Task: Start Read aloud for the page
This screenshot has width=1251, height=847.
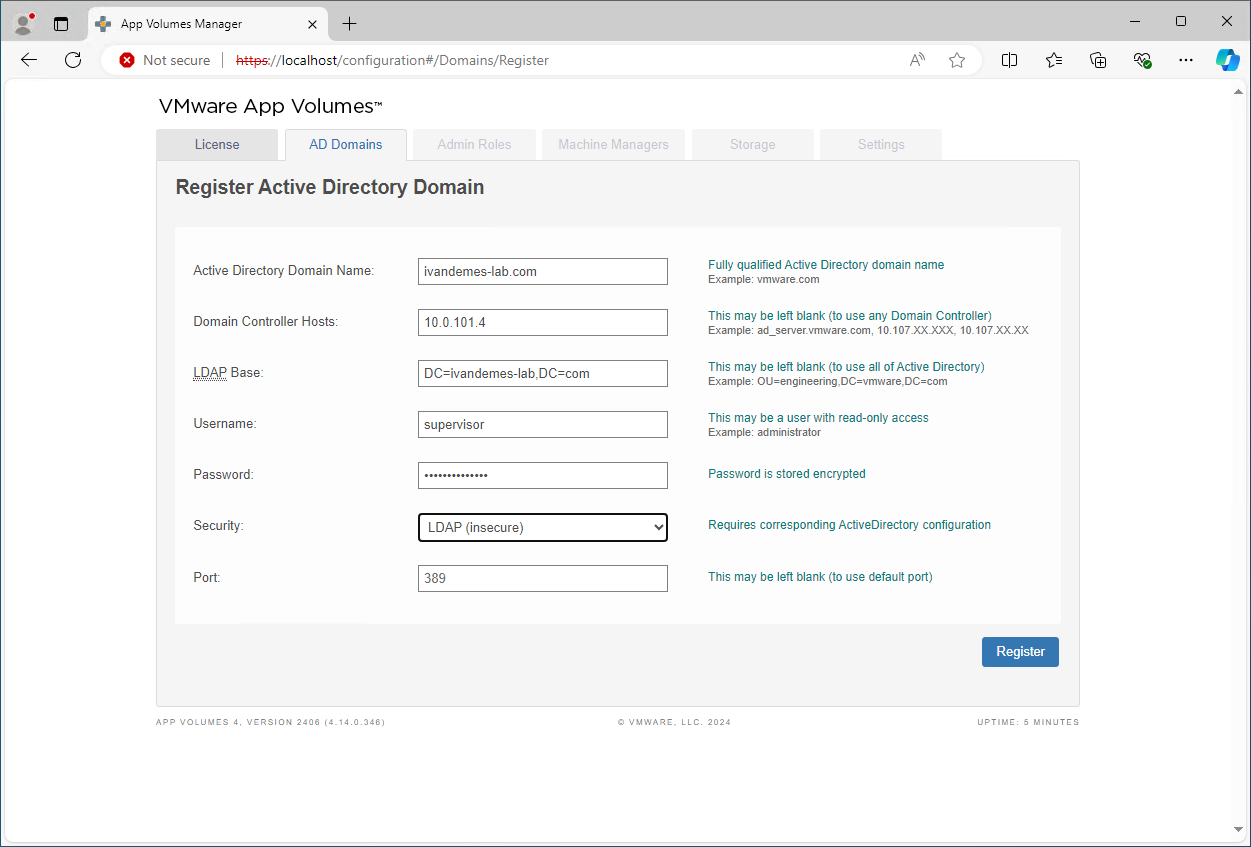Action: coord(916,60)
